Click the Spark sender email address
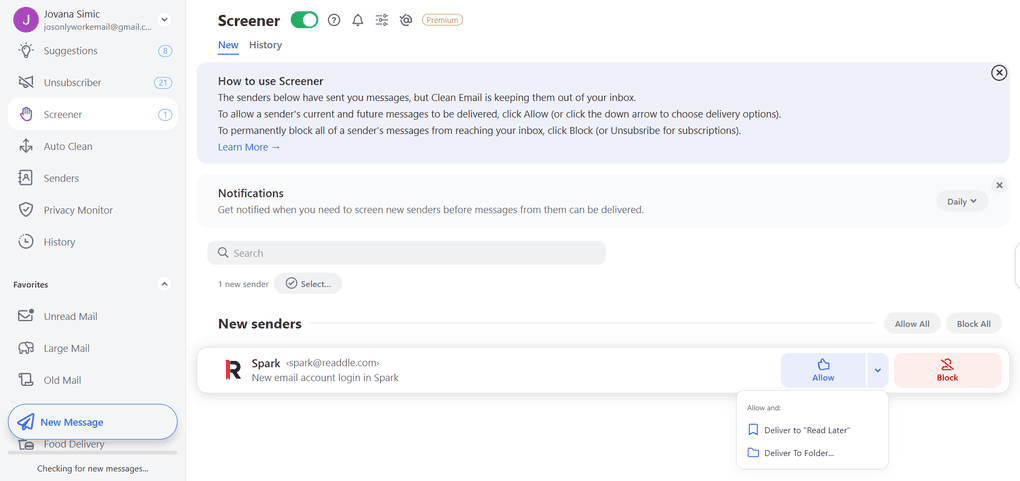The height and width of the screenshot is (481, 1020). 332,363
